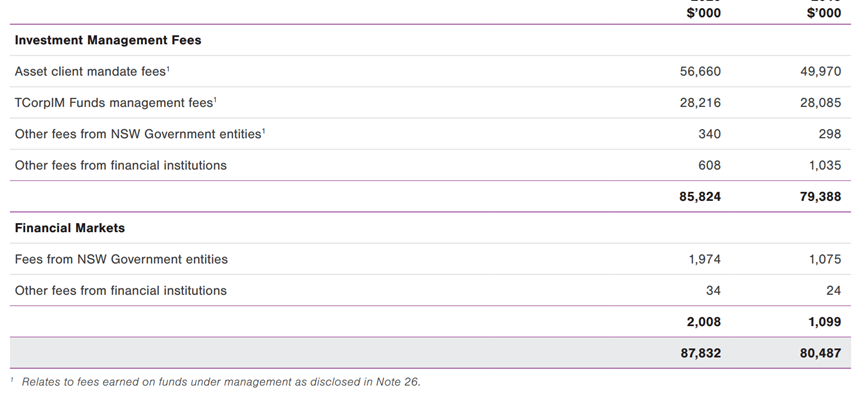Screen dimensions: 858x403
Task: Select the 1,974 NSW Government entities value
Action: coord(704,259)
